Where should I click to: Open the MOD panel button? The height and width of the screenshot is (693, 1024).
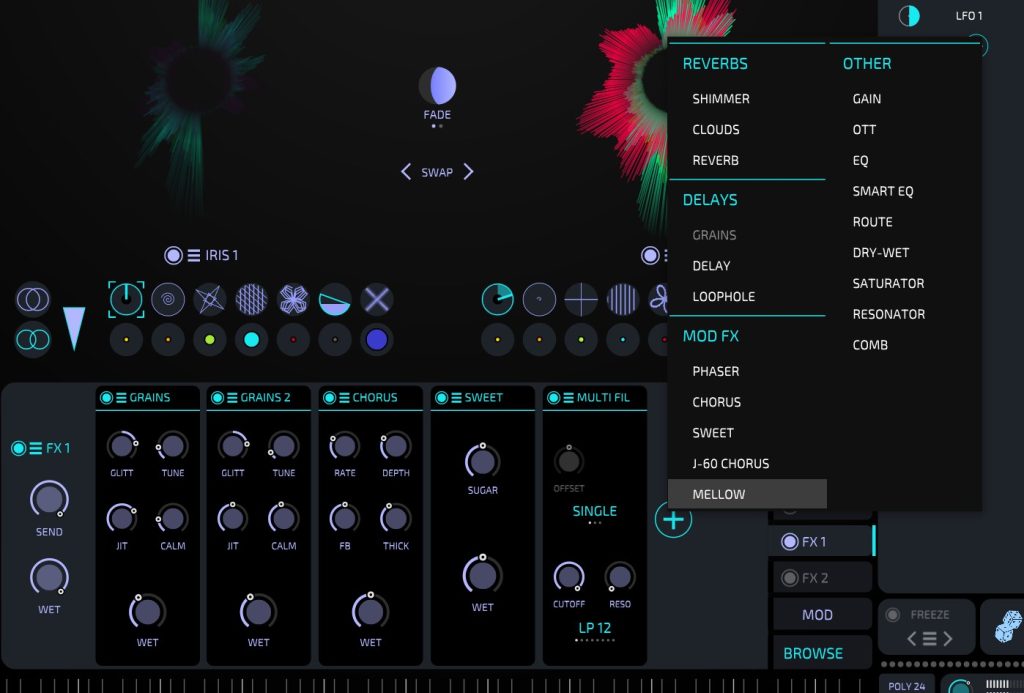817,615
